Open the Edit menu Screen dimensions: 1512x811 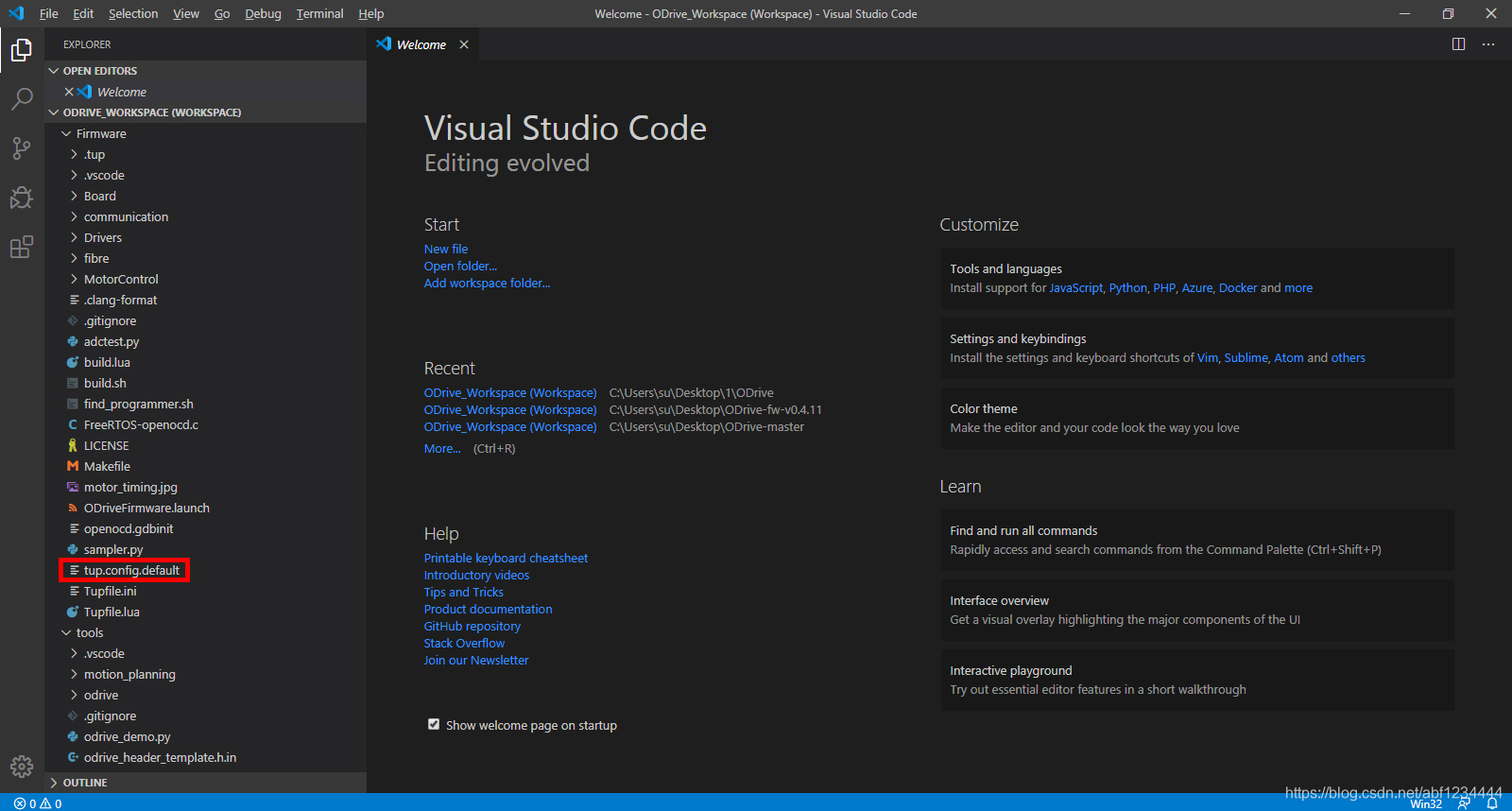point(83,13)
